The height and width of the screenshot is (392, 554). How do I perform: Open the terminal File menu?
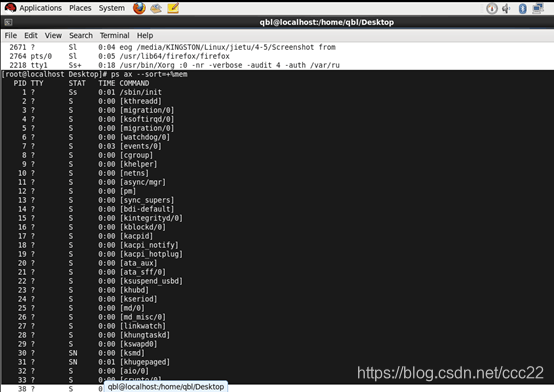(11, 35)
